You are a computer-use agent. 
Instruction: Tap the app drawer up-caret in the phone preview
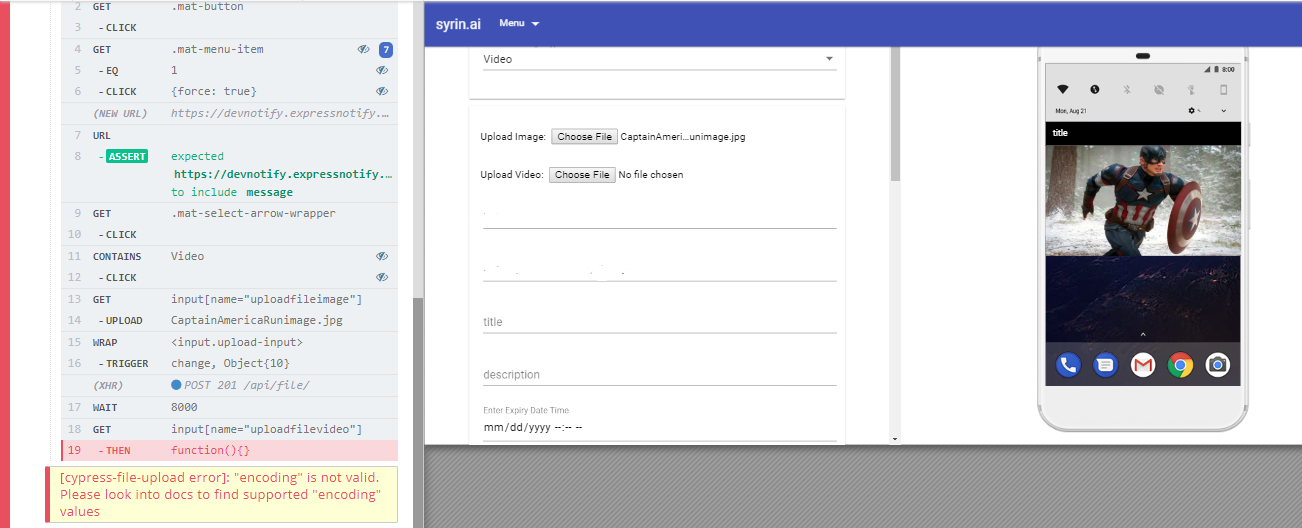[x=1143, y=334]
